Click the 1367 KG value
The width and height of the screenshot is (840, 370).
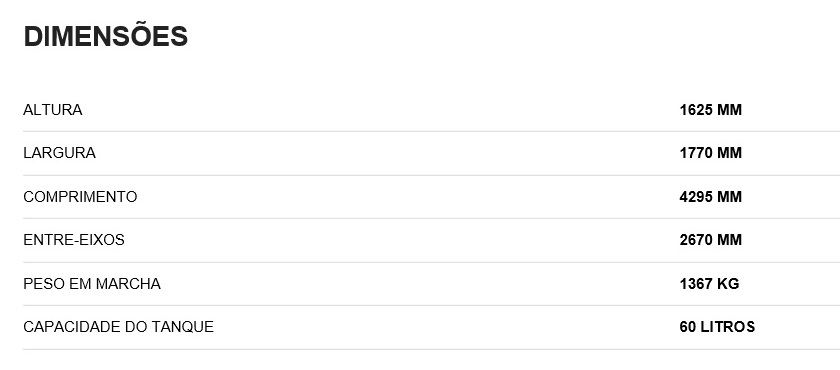tap(709, 284)
